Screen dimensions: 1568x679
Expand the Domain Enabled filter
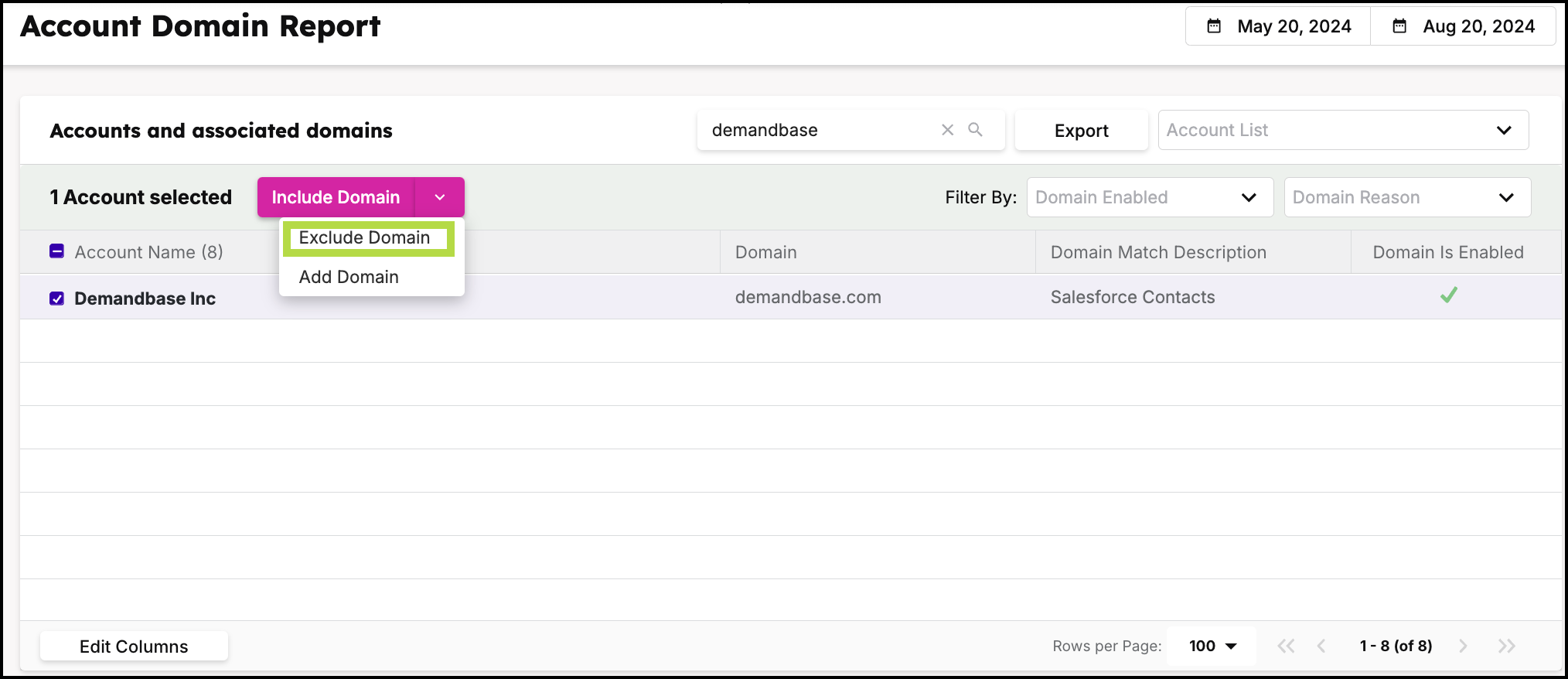click(1150, 197)
